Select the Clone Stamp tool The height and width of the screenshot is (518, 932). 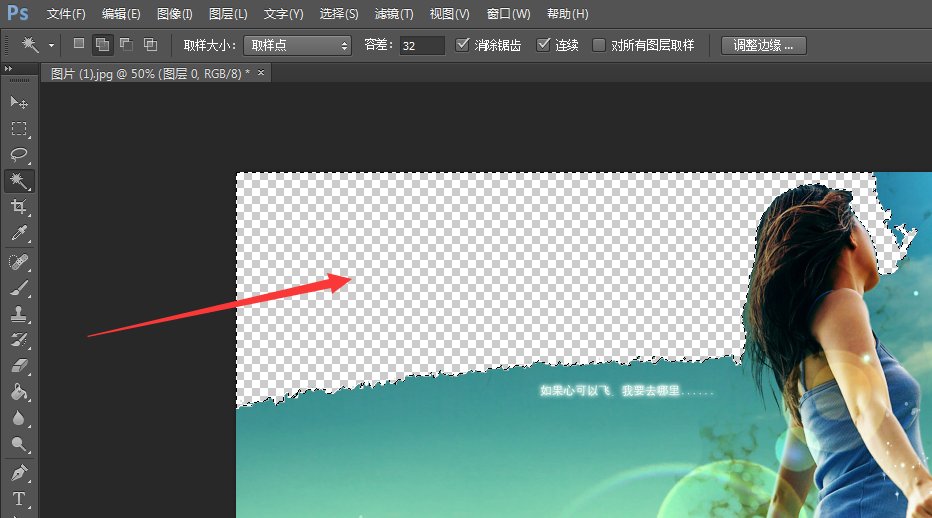coord(19,314)
